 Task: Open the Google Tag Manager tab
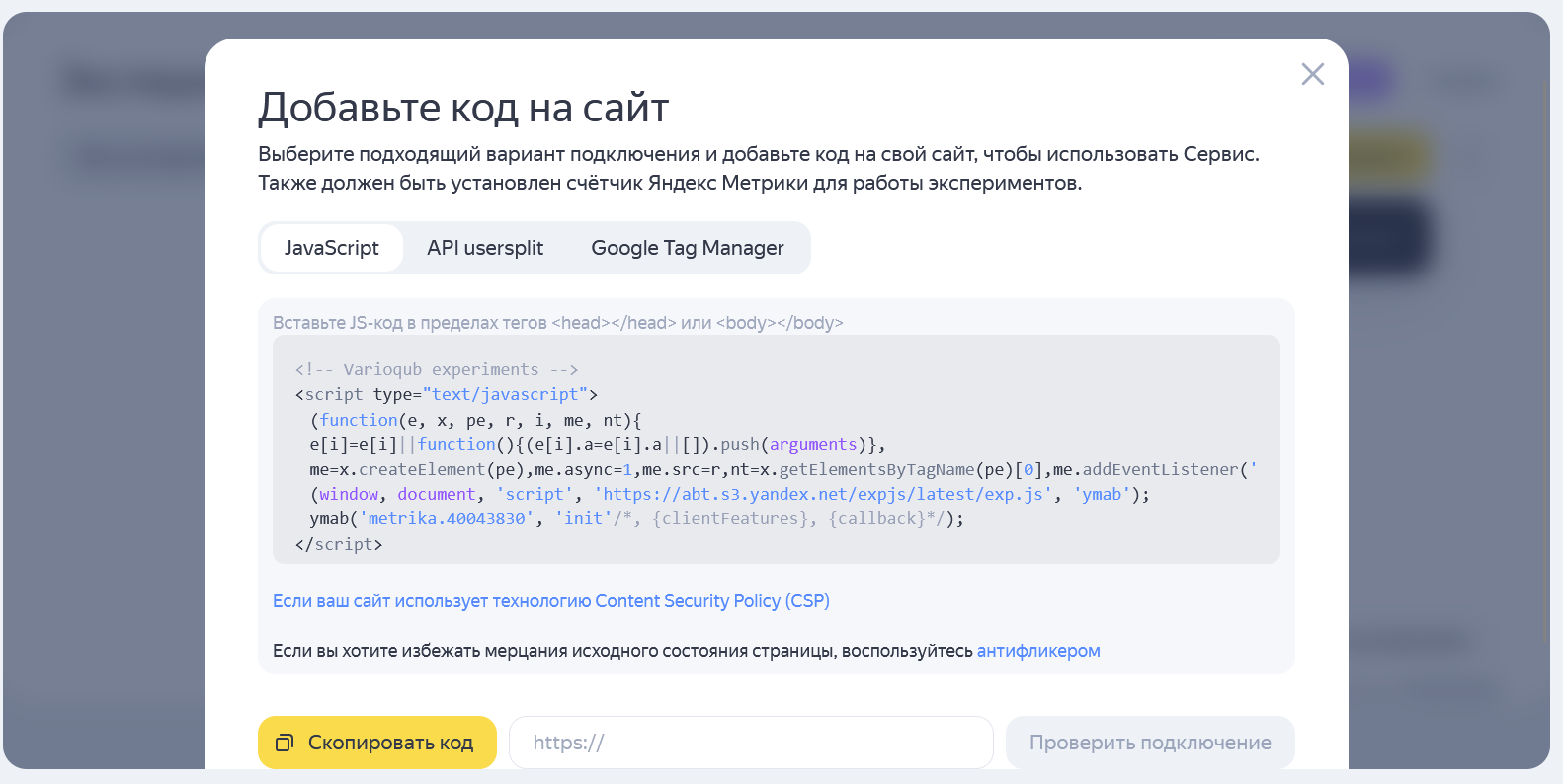[x=687, y=248]
